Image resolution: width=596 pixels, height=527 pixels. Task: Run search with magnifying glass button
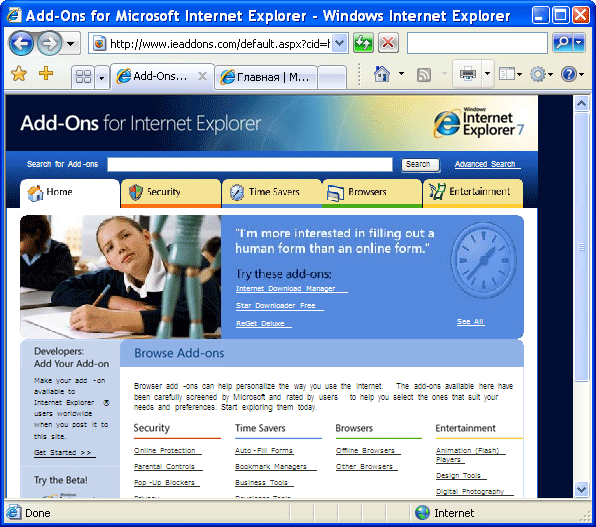[562, 43]
